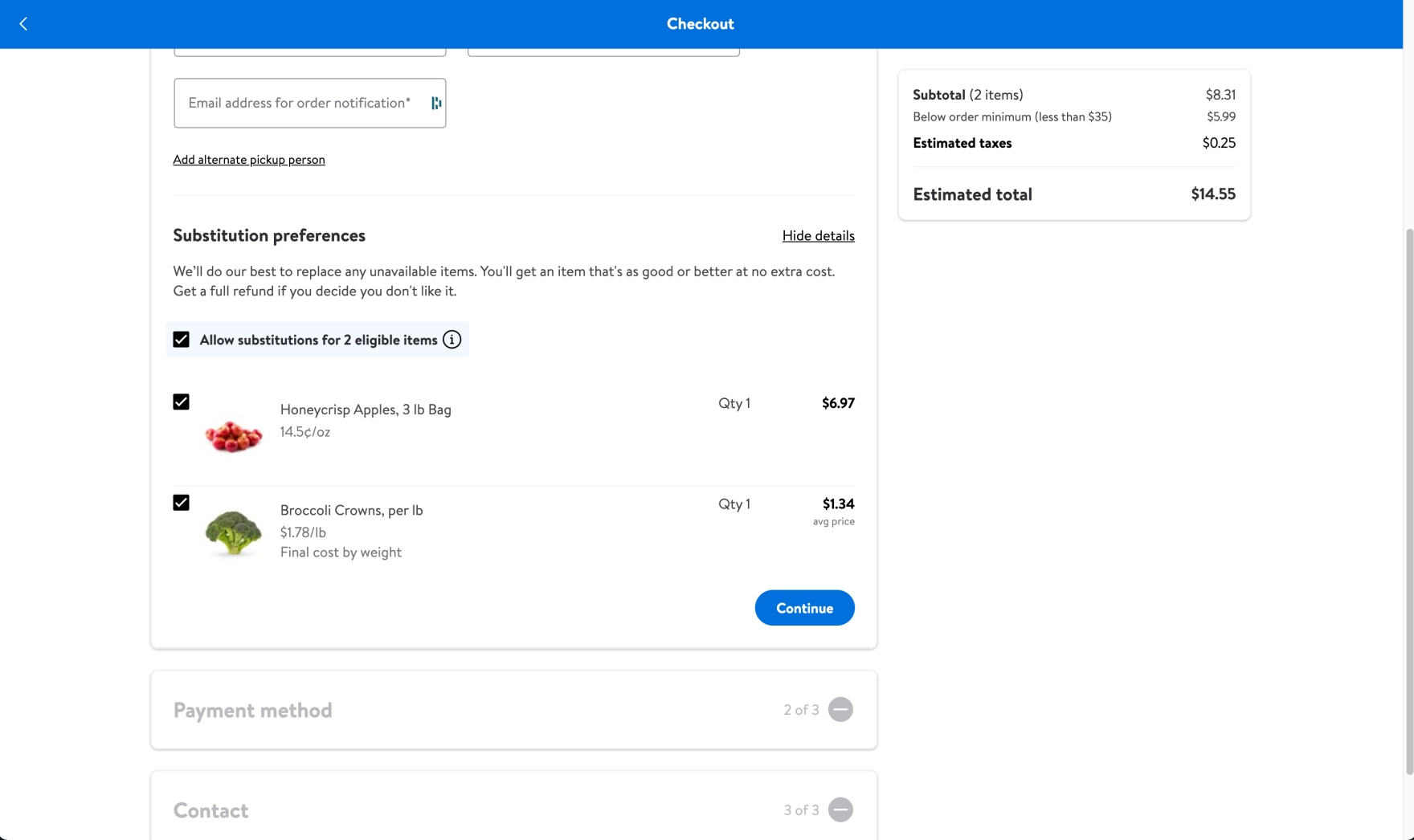Viewport: 1414px width, 840px height.
Task: Click the Honeycrisp Apples product image
Action: 233,434
